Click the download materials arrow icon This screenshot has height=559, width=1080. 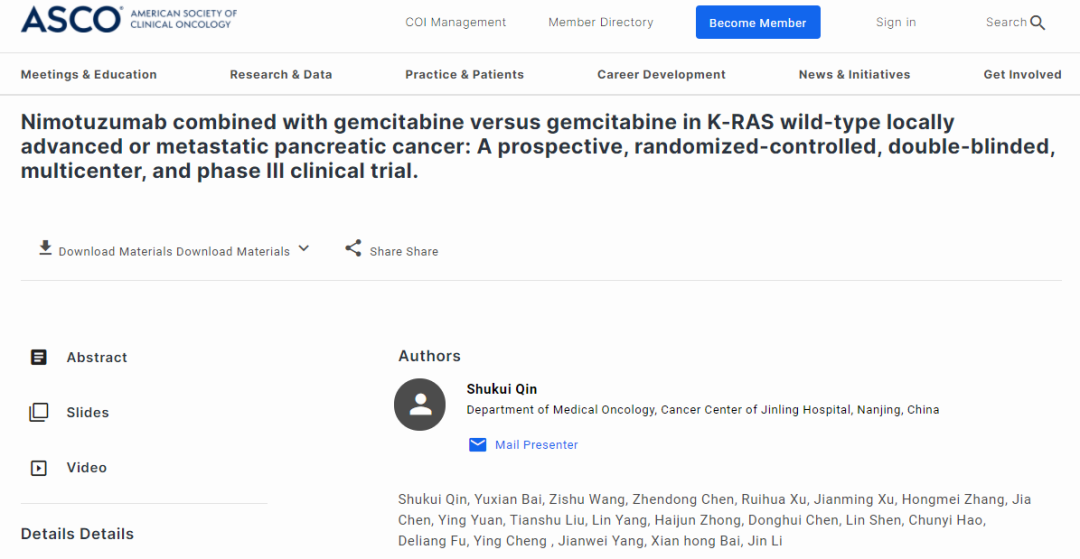[x=45, y=248]
